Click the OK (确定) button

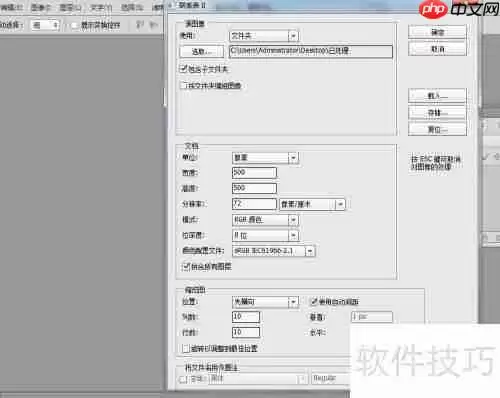tap(437, 32)
